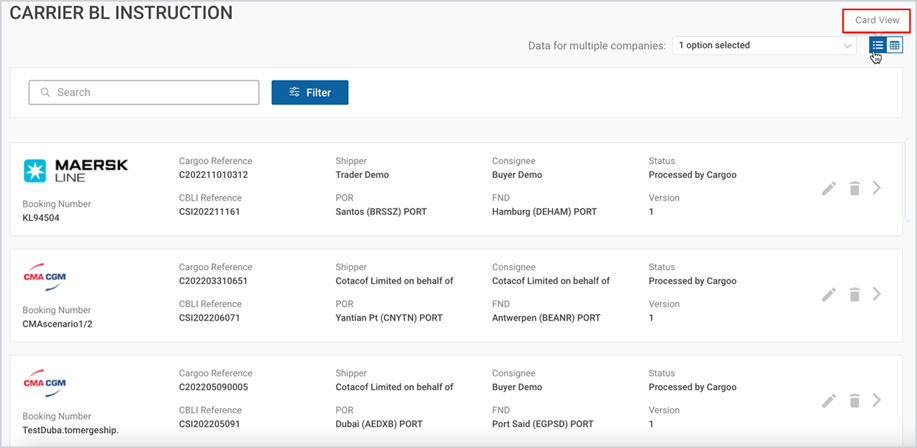
Task: Select Cargoo Reference C202203310651
Action: point(213,281)
